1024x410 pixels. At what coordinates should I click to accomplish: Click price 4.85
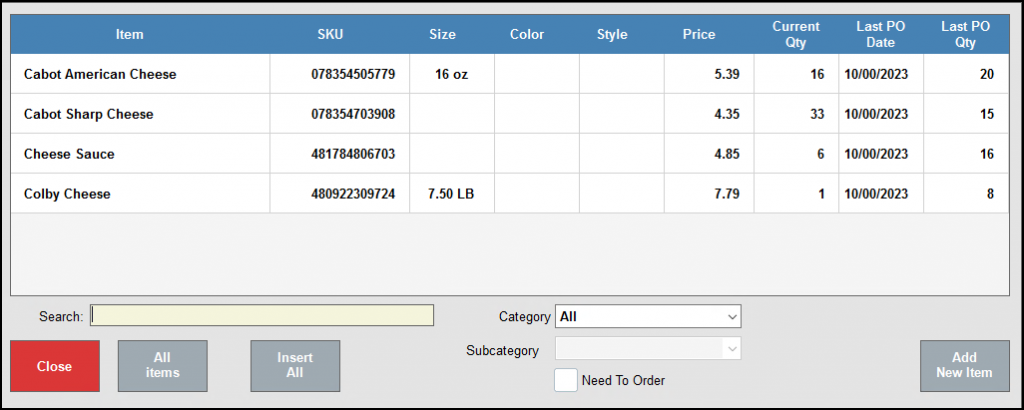click(x=727, y=154)
